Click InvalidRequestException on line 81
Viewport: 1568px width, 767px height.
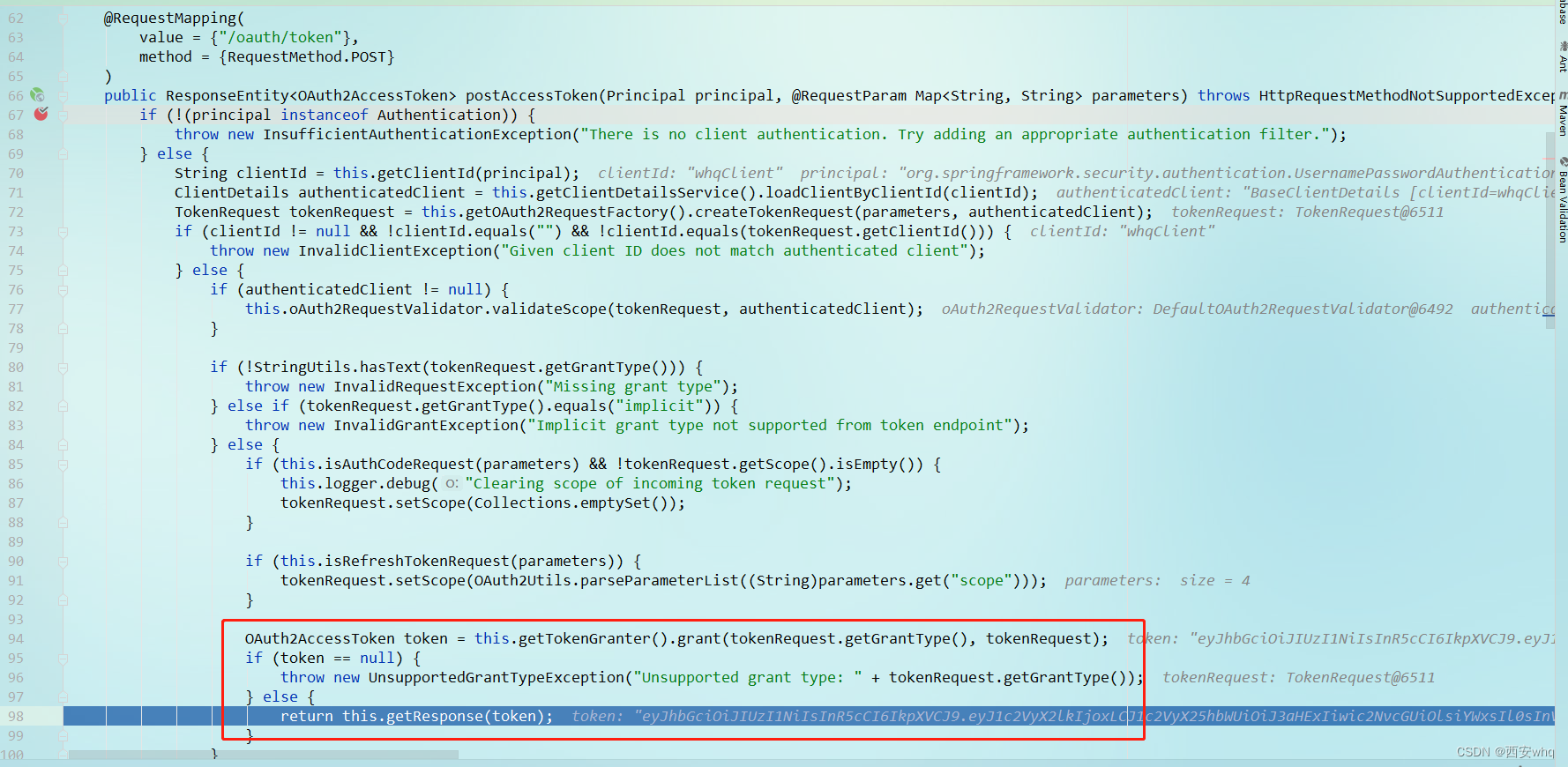pyautogui.click(x=435, y=386)
